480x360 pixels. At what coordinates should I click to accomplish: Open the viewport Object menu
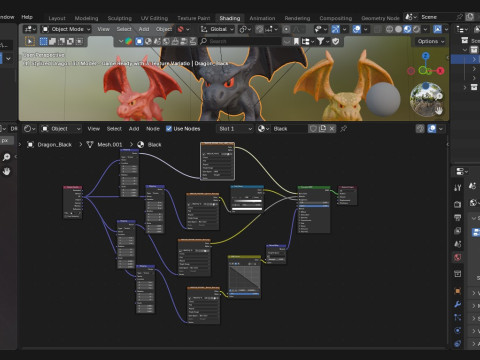click(x=164, y=29)
